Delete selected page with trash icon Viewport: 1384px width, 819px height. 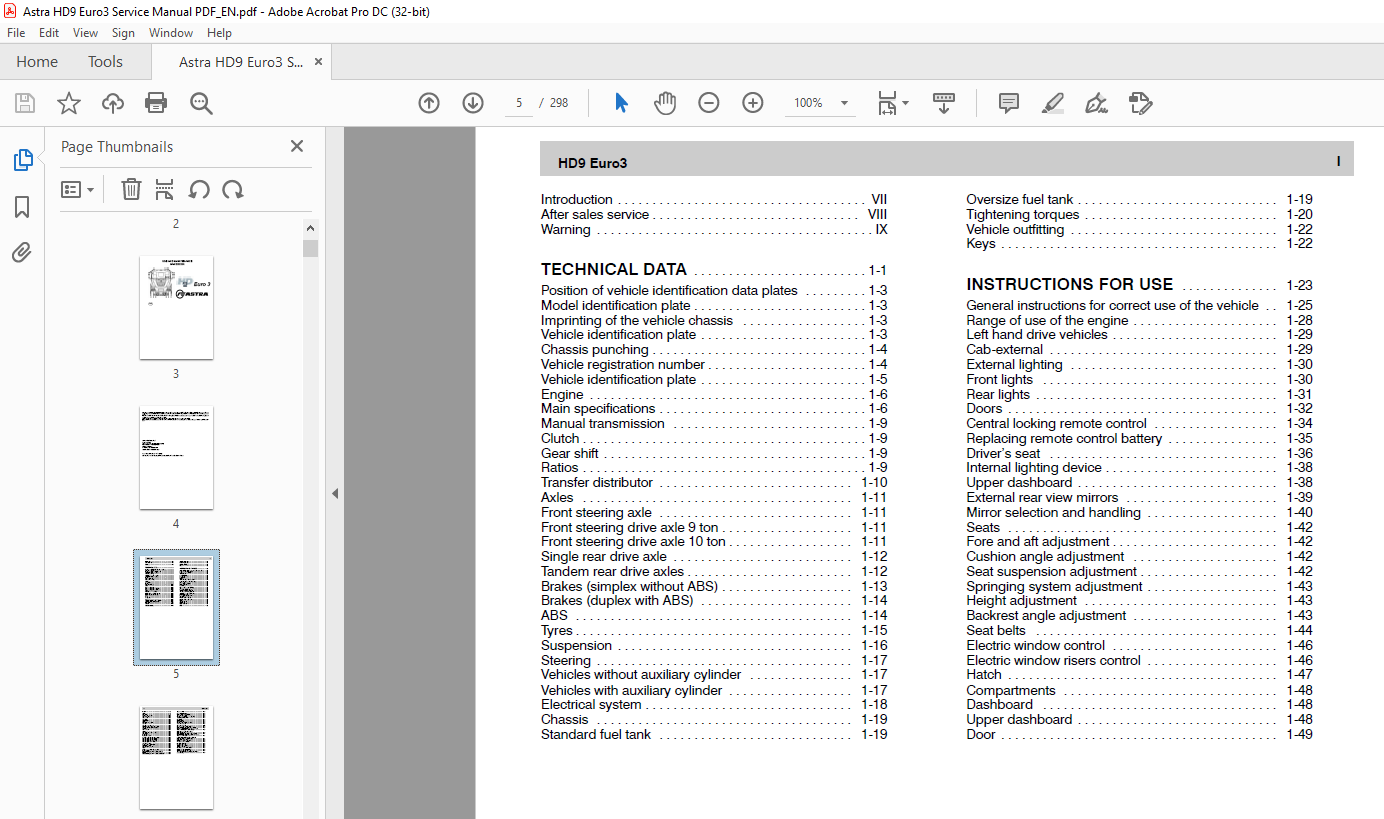click(131, 189)
